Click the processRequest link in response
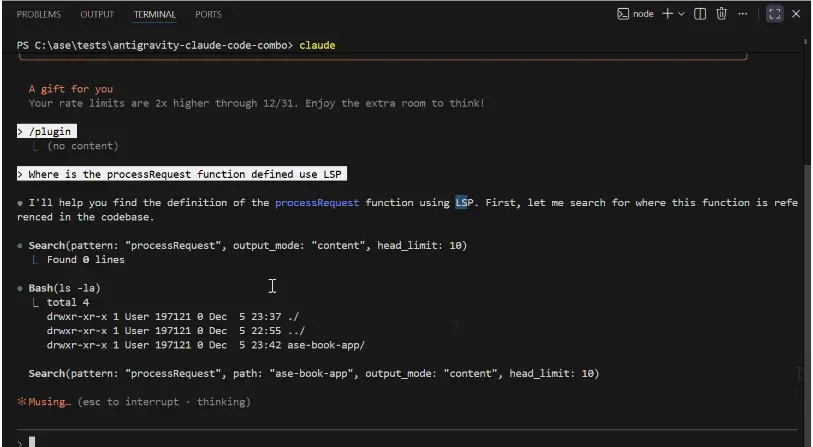Image resolution: width=813 pixels, height=447 pixels. pos(317,202)
